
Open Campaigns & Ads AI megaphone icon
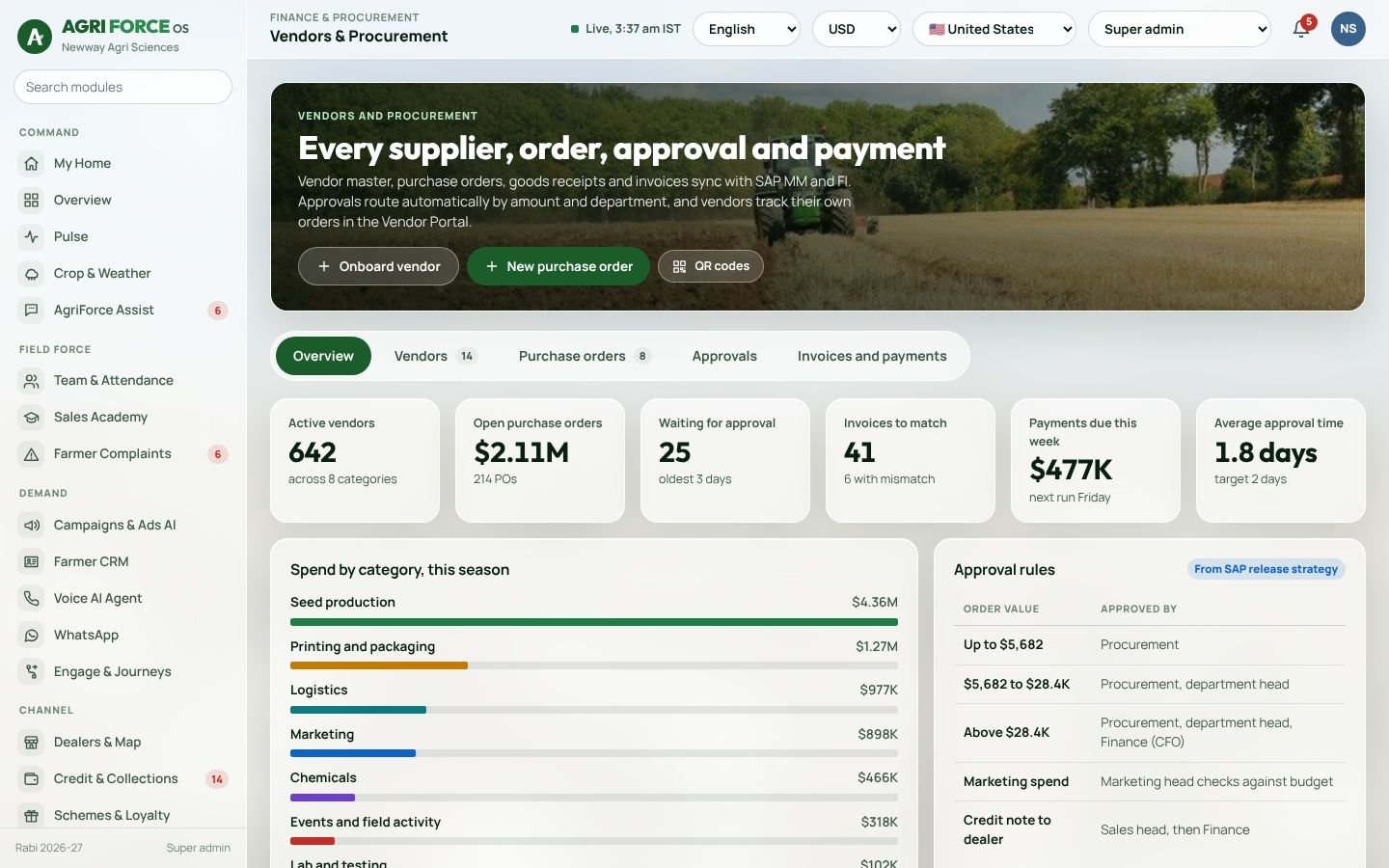tap(32, 526)
